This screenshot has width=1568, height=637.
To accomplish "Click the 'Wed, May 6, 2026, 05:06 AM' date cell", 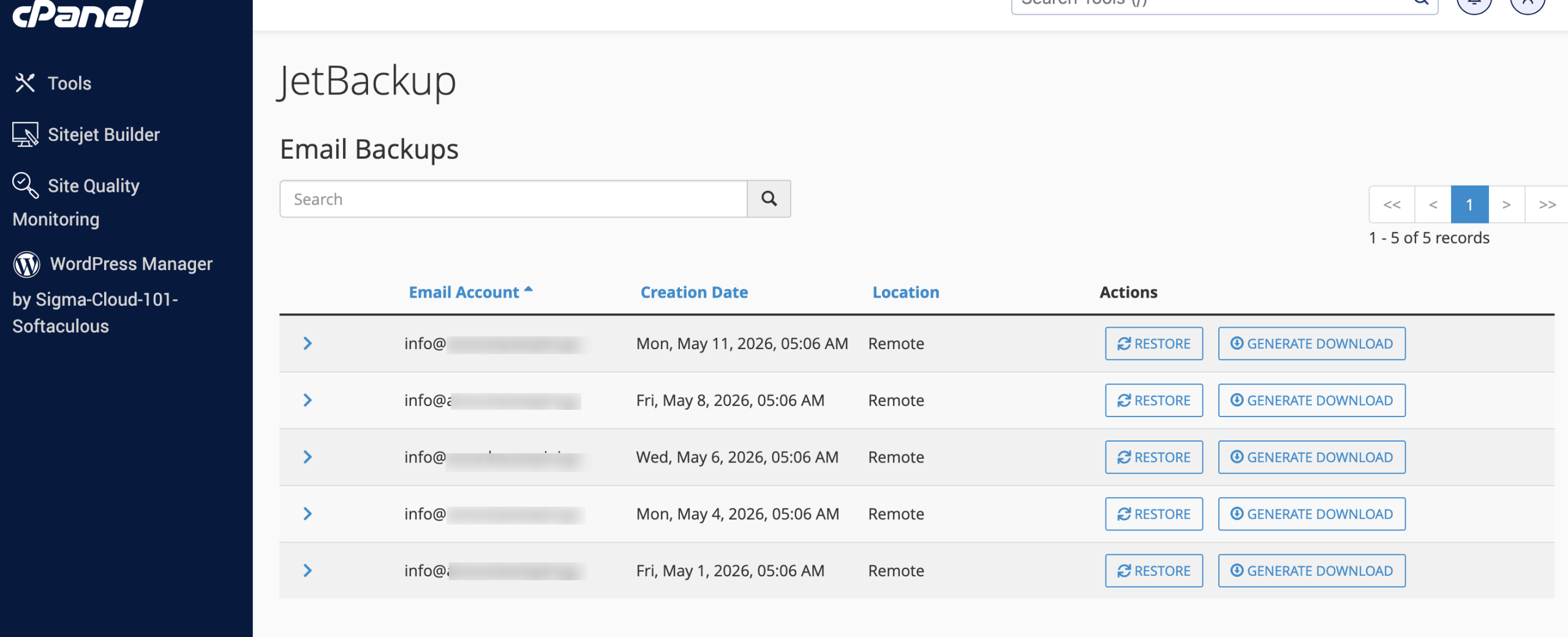I will 737,457.
